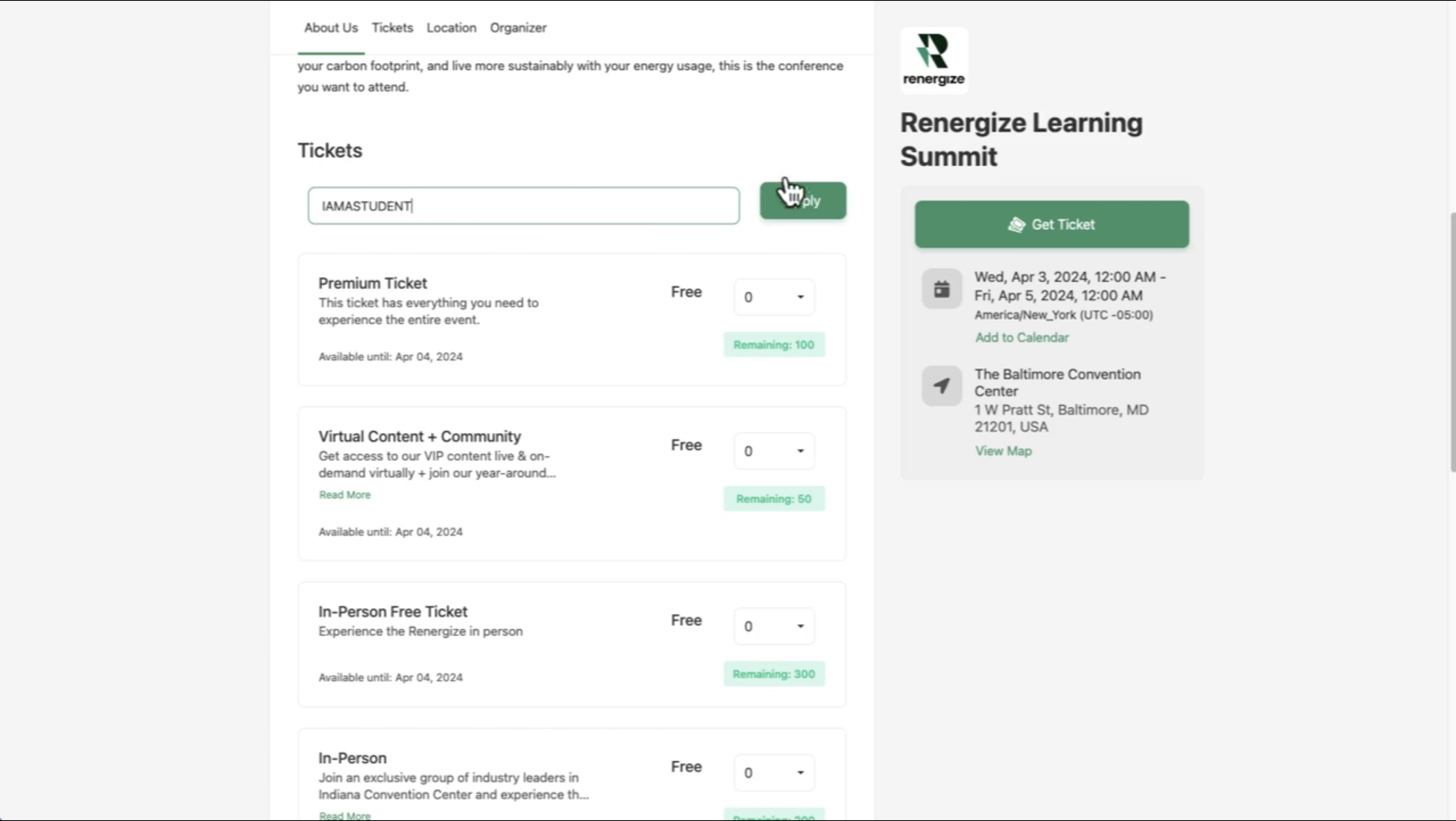Open Virtual Content + Community quantity dropdown

tap(774, 451)
